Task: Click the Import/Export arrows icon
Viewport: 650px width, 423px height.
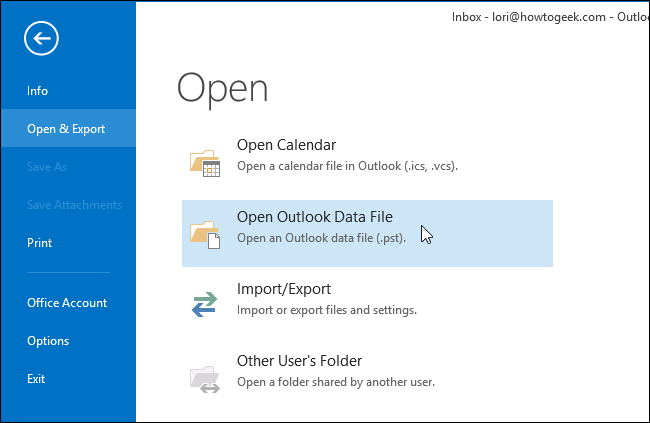Action: pyautogui.click(x=204, y=302)
